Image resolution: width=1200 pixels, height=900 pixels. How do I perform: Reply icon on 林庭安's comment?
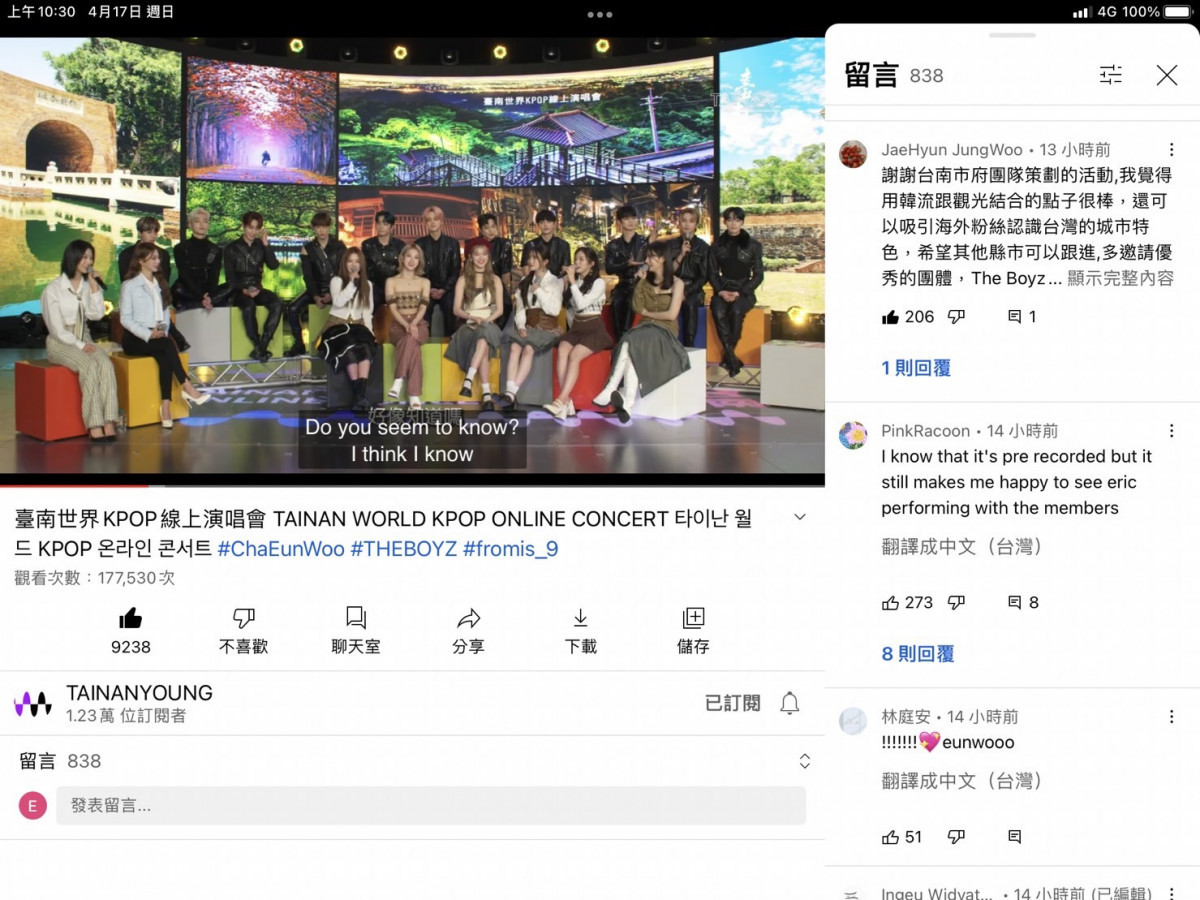(x=1015, y=837)
